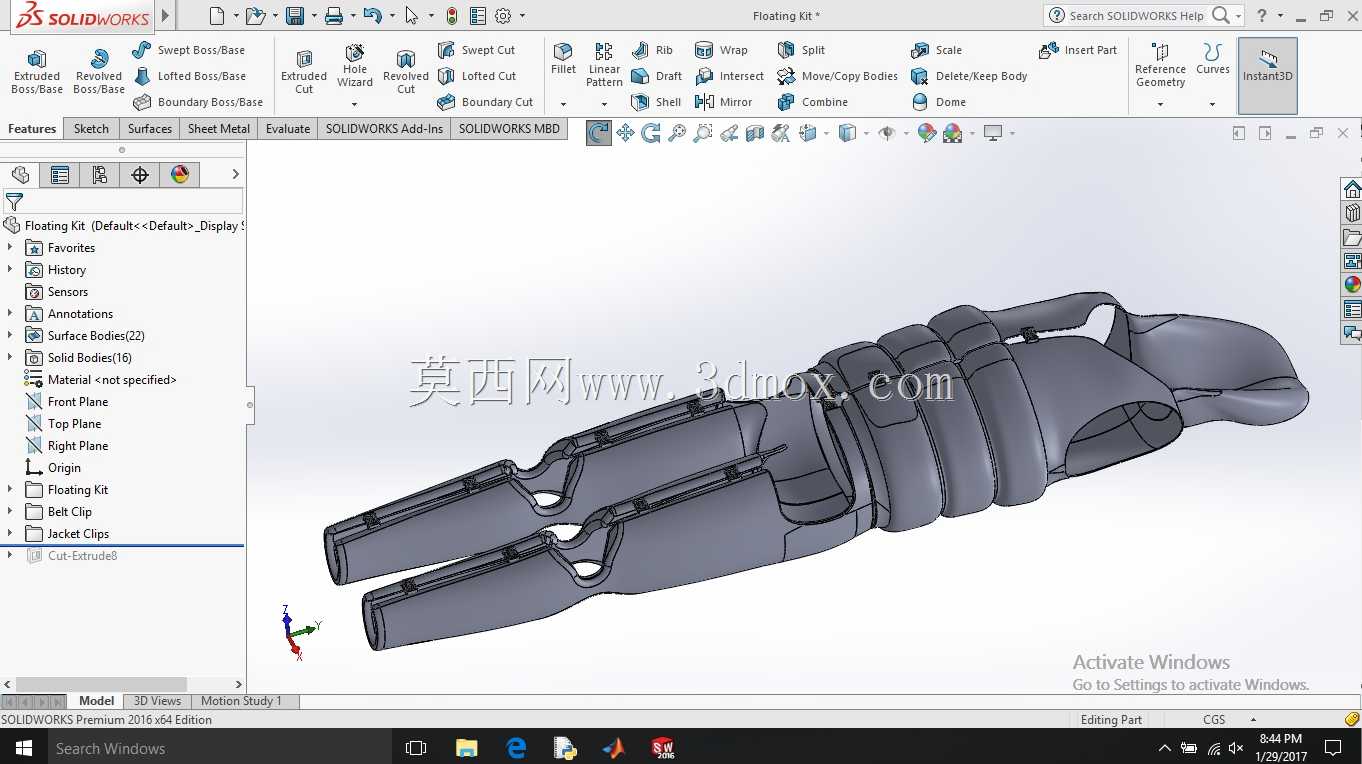Return to the Previous View
Screen dimensions: 1362x764
(x=729, y=133)
